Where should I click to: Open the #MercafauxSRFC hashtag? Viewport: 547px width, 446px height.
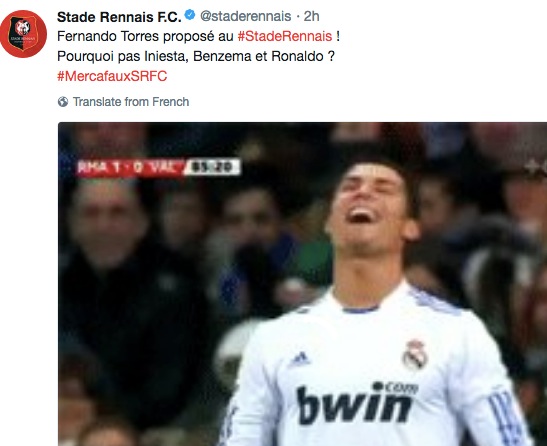tap(112, 76)
